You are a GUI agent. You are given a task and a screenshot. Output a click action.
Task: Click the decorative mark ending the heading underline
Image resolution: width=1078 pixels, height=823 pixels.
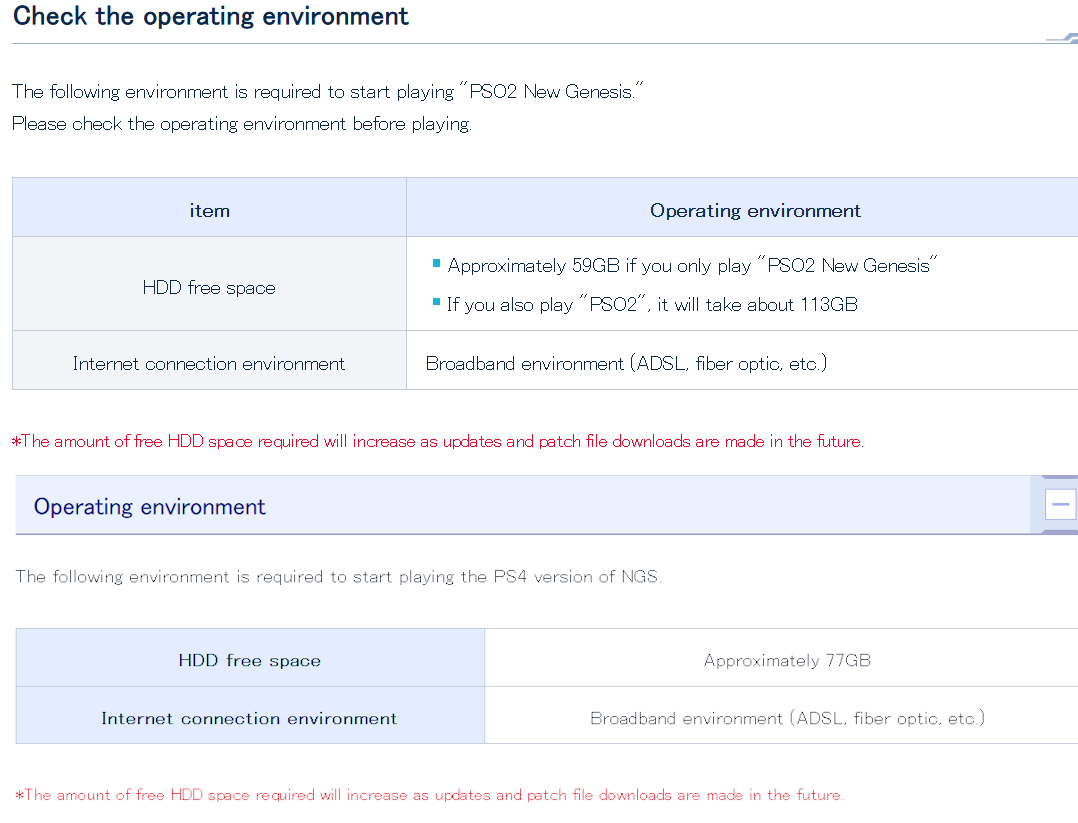1061,39
